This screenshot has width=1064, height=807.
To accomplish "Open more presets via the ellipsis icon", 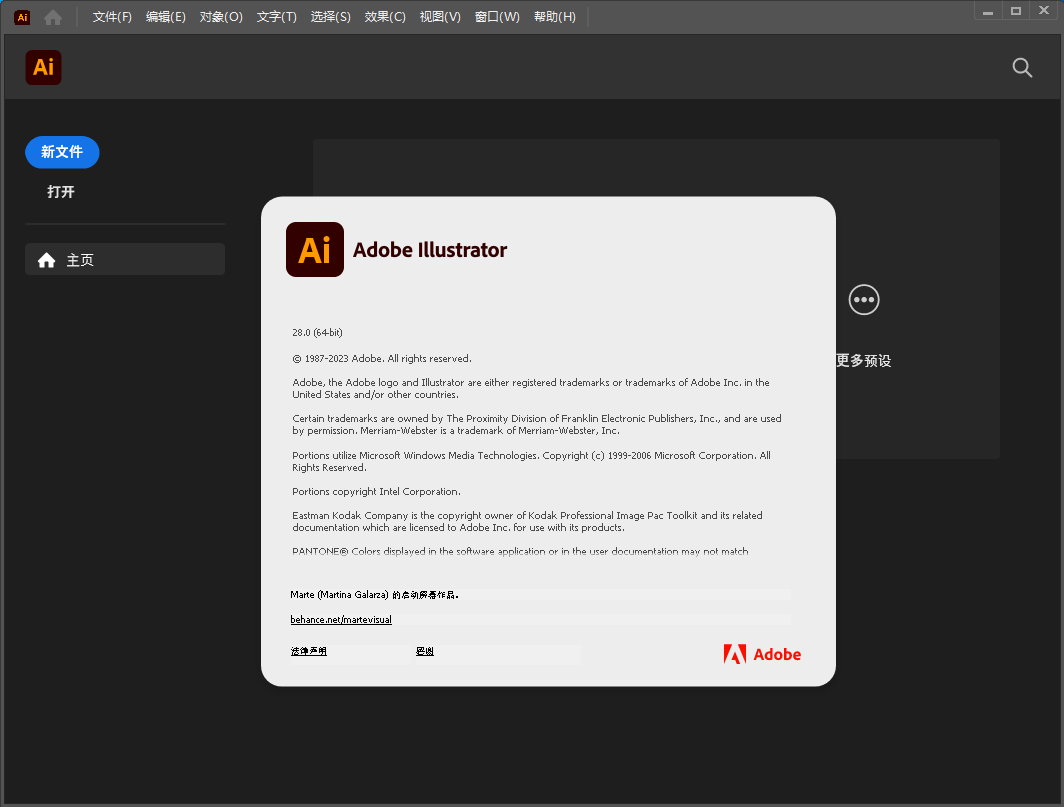I will pyautogui.click(x=863, y=299).
